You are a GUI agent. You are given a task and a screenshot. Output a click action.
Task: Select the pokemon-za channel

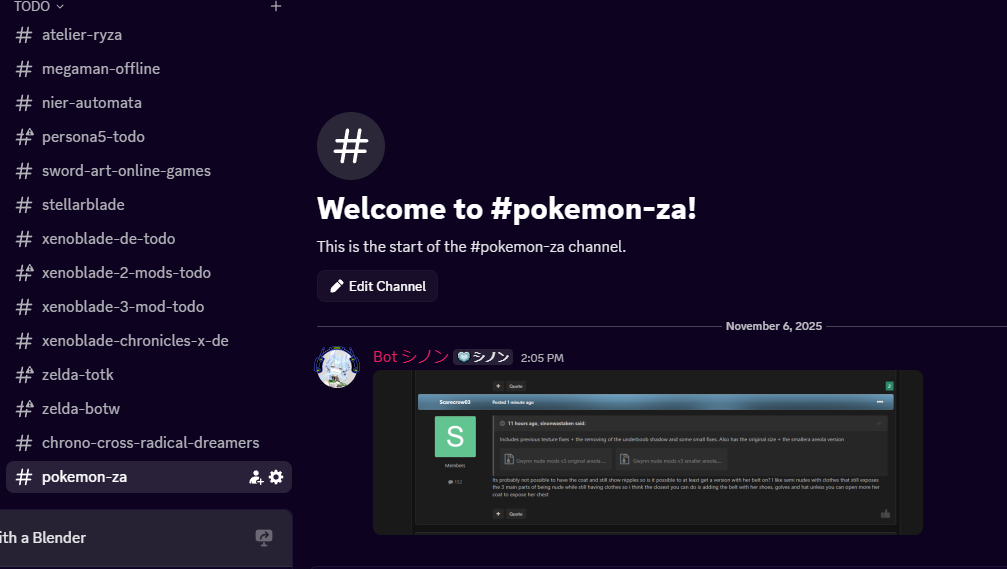148,477
